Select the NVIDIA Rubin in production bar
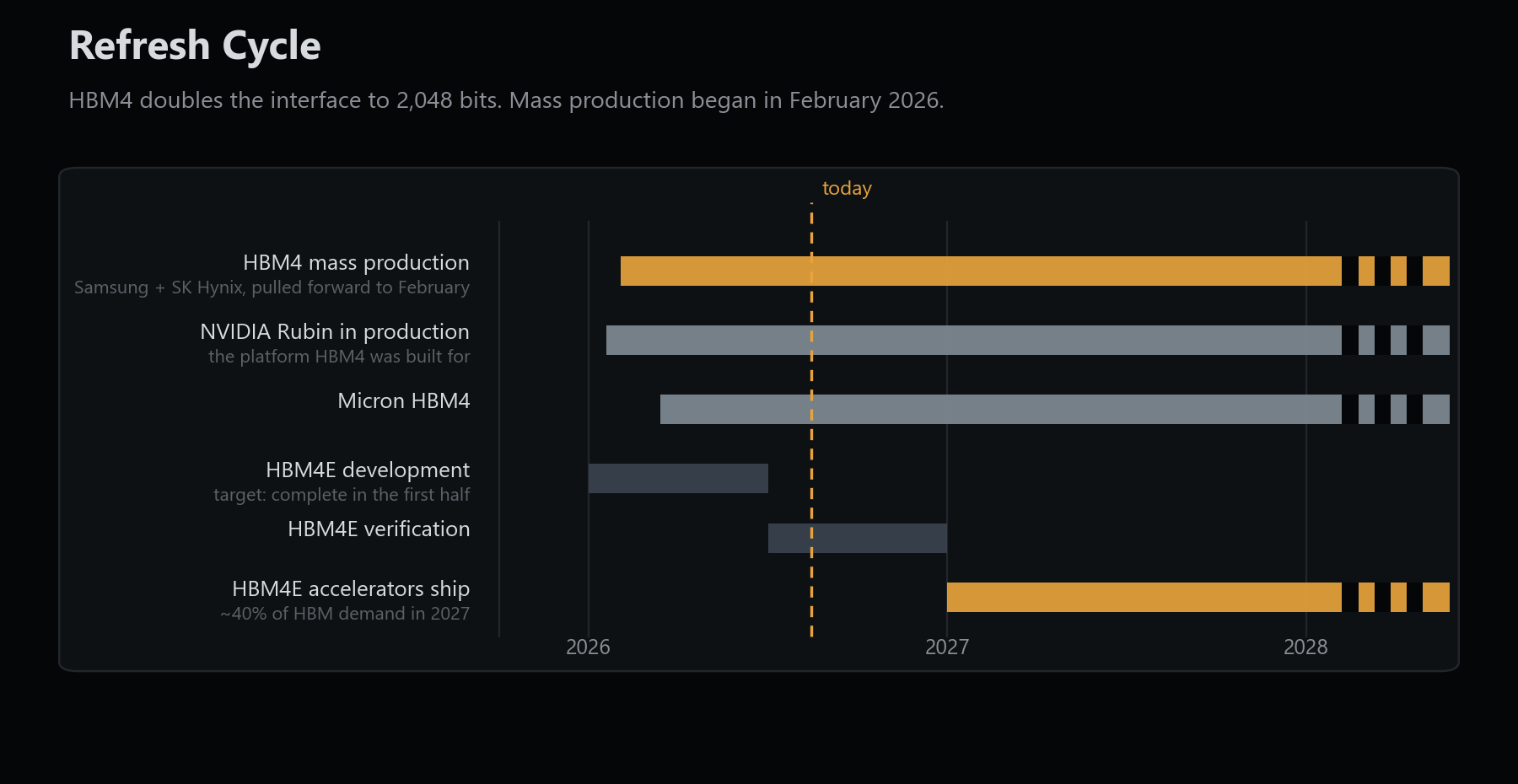The height and width of the screenshot is (784, 1518). tap(1028, 340)
